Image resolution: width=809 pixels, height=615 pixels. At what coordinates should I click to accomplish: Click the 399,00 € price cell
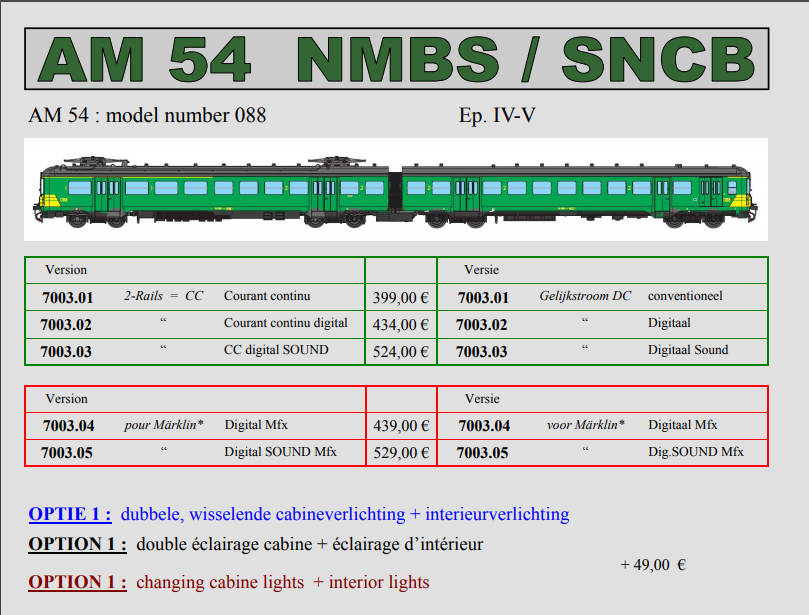point(401,298)
